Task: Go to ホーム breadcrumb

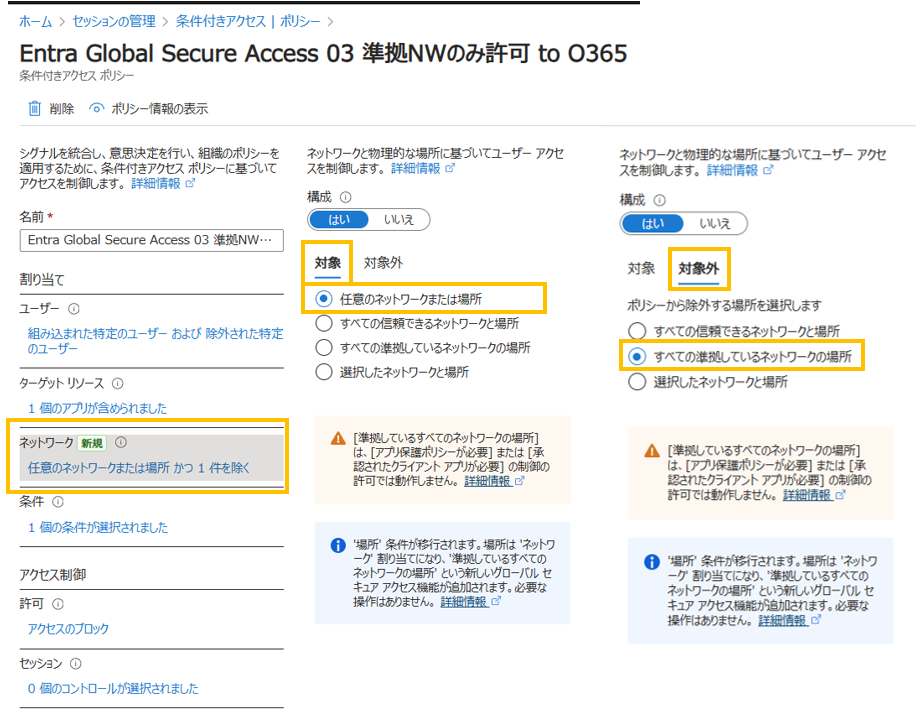Action: [36, 22]
